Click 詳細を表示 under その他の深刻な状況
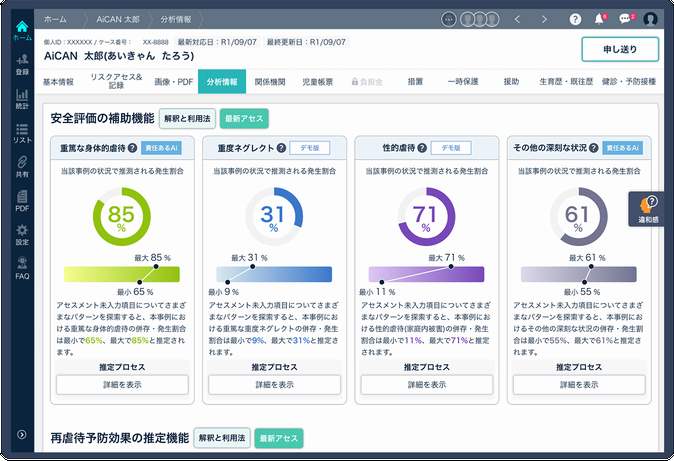This screenshot has height=461, width=674. pyautogui.click(x=579, y=385)
